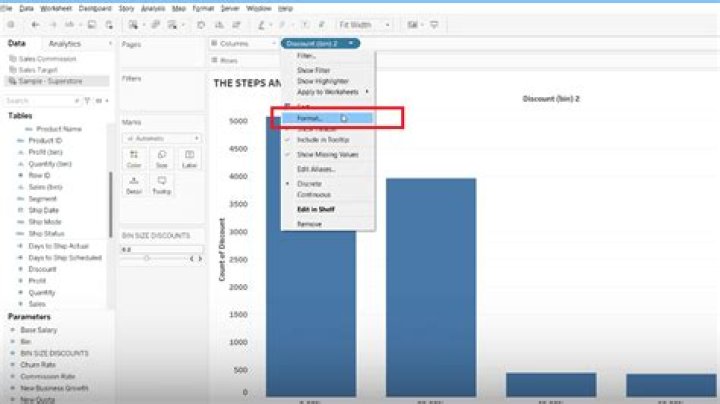The width and height of the screenshot is (720, 404).
Task: Open the Label mark property
Action: tap(188, 158)
